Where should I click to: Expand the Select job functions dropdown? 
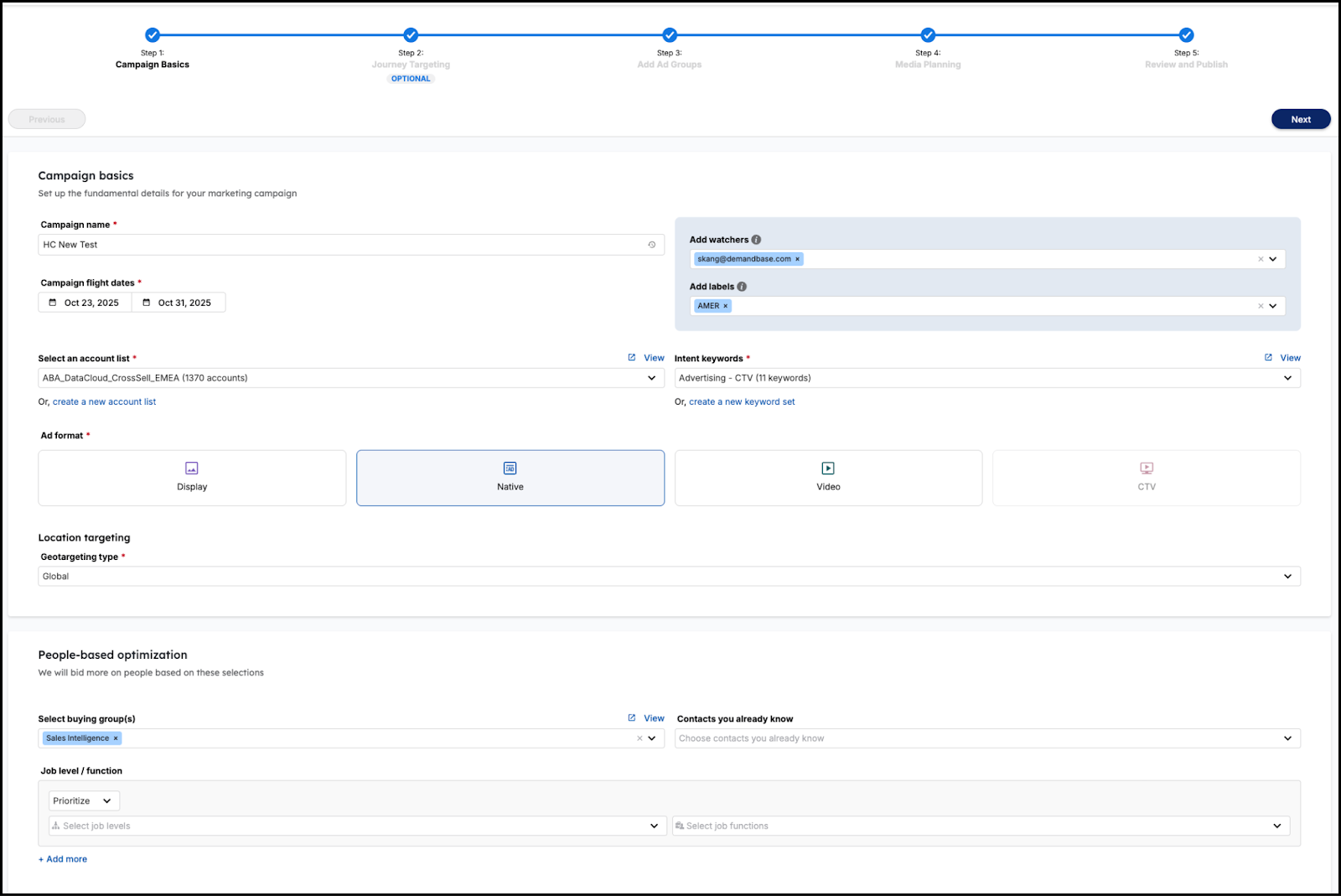tap(1276, 826)
